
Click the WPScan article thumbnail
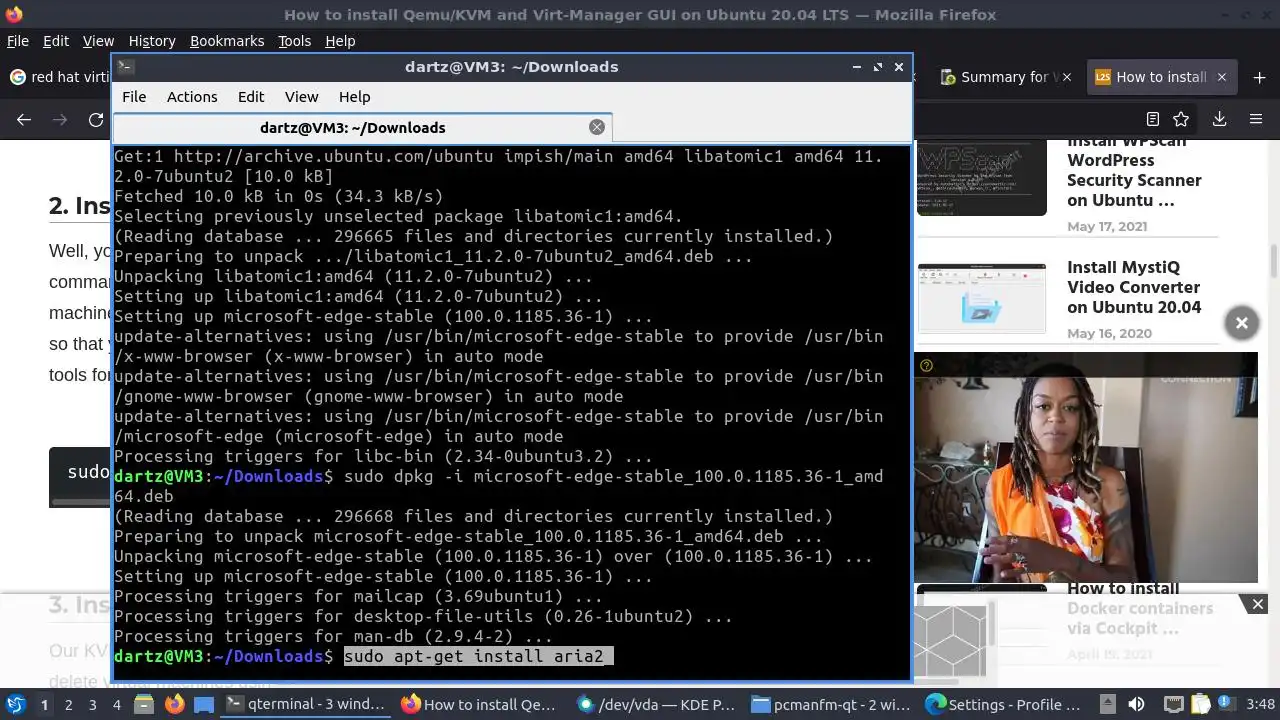(x=982, y=178)
